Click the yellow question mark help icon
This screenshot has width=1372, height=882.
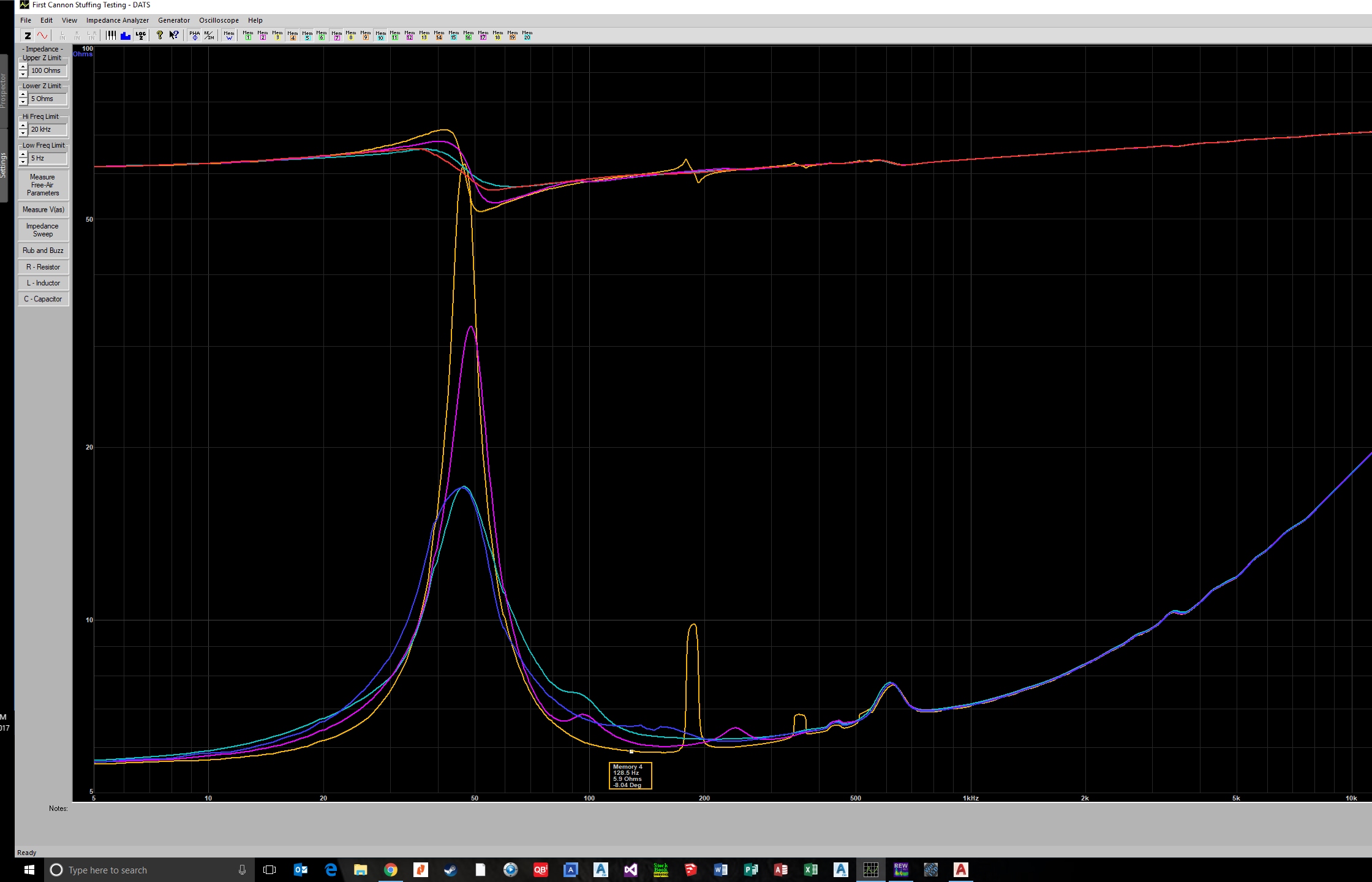click(160, 36)
